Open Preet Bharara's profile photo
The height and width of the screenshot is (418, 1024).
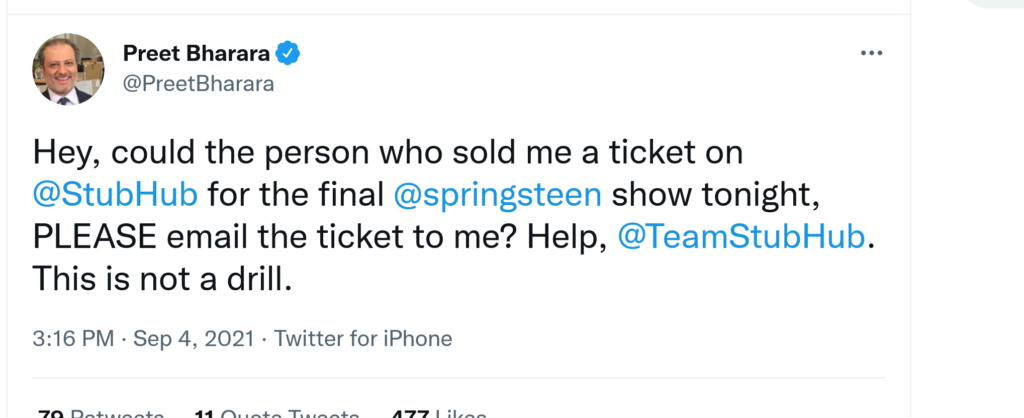68,68
